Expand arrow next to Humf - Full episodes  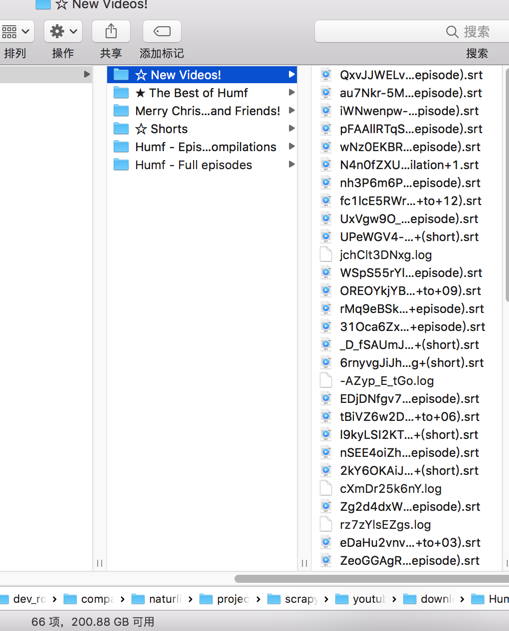(x=292, y=165)
